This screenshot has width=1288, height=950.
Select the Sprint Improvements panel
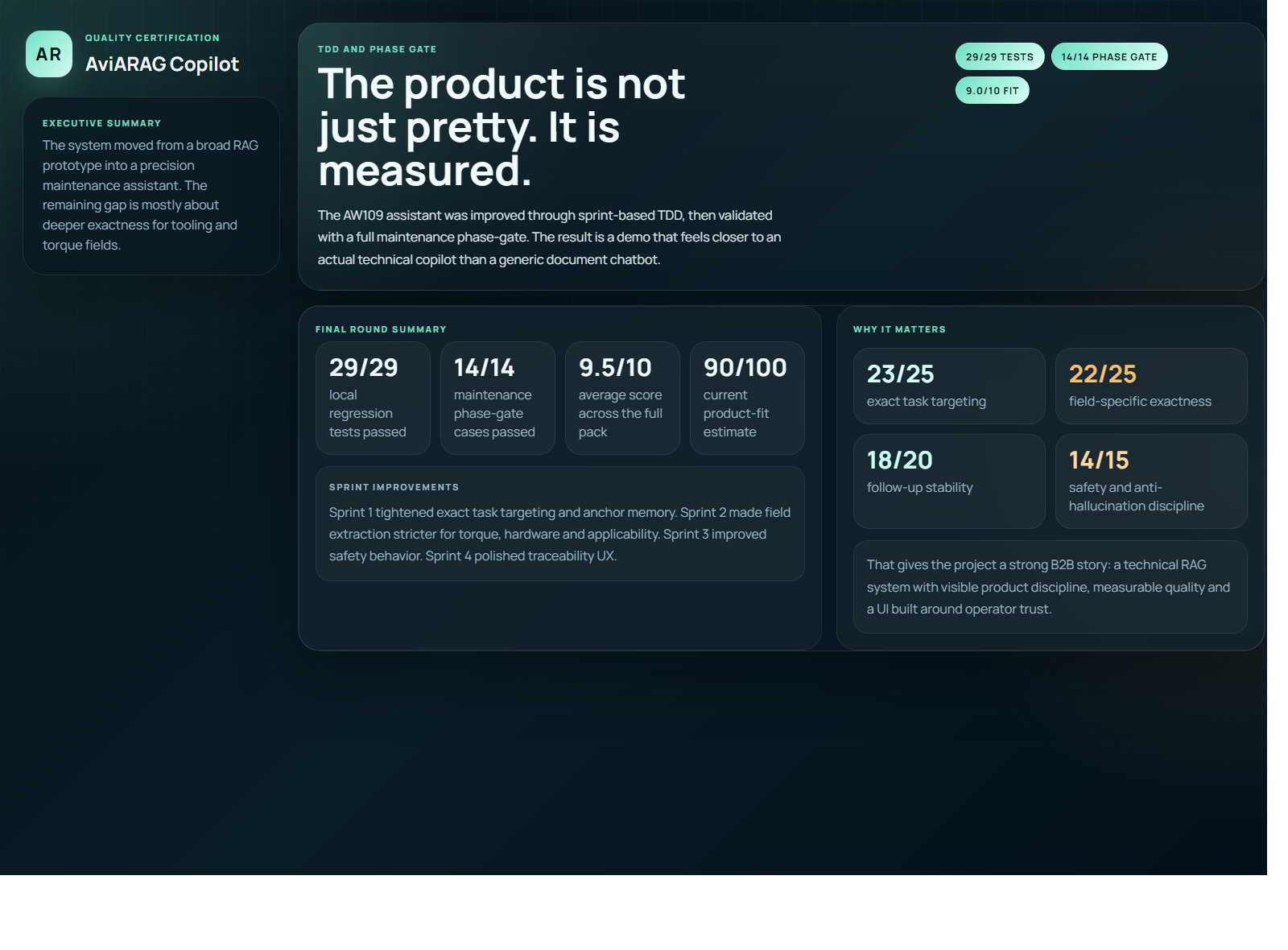560,523
